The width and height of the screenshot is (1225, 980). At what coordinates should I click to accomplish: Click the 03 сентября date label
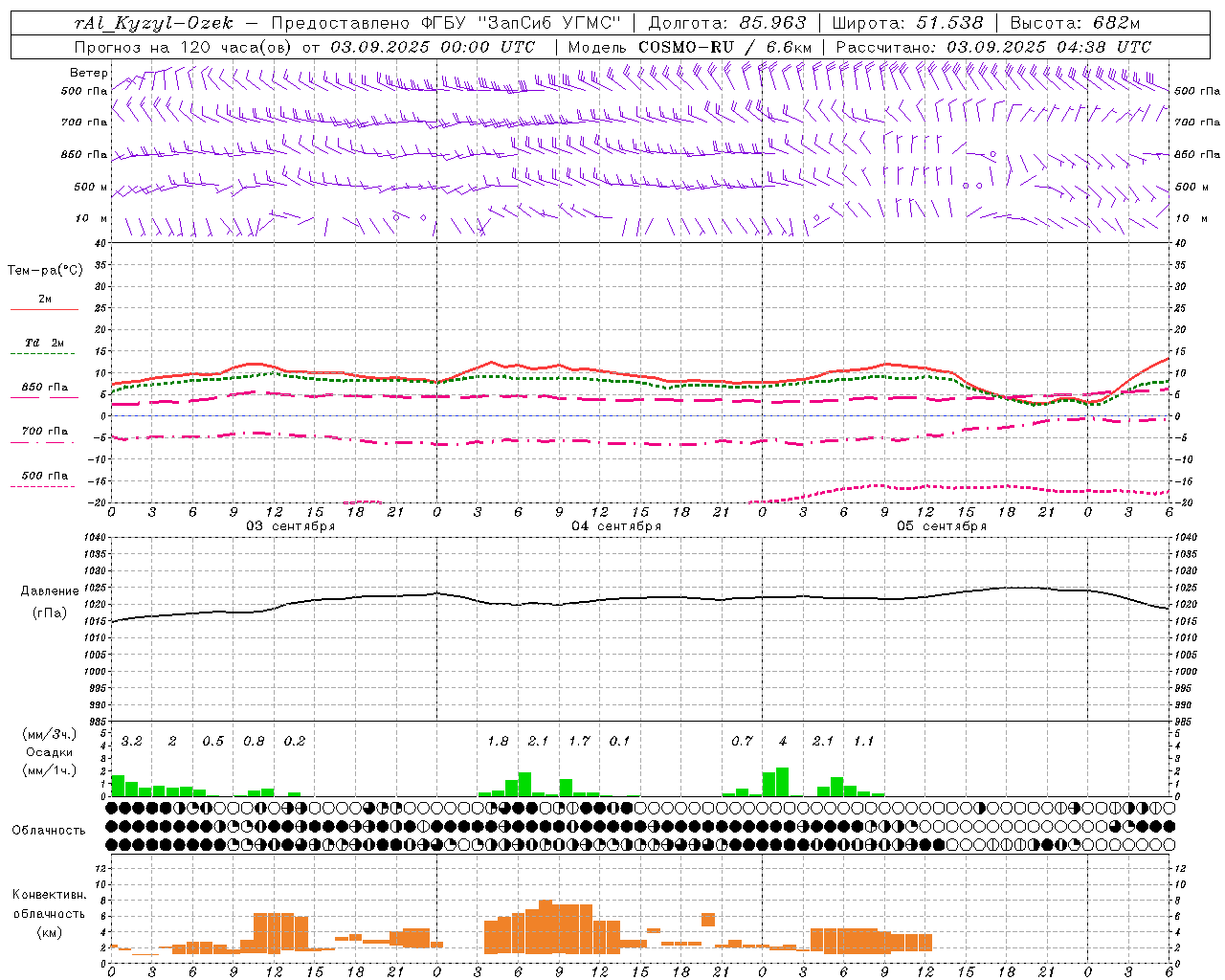tap(291, 526)
